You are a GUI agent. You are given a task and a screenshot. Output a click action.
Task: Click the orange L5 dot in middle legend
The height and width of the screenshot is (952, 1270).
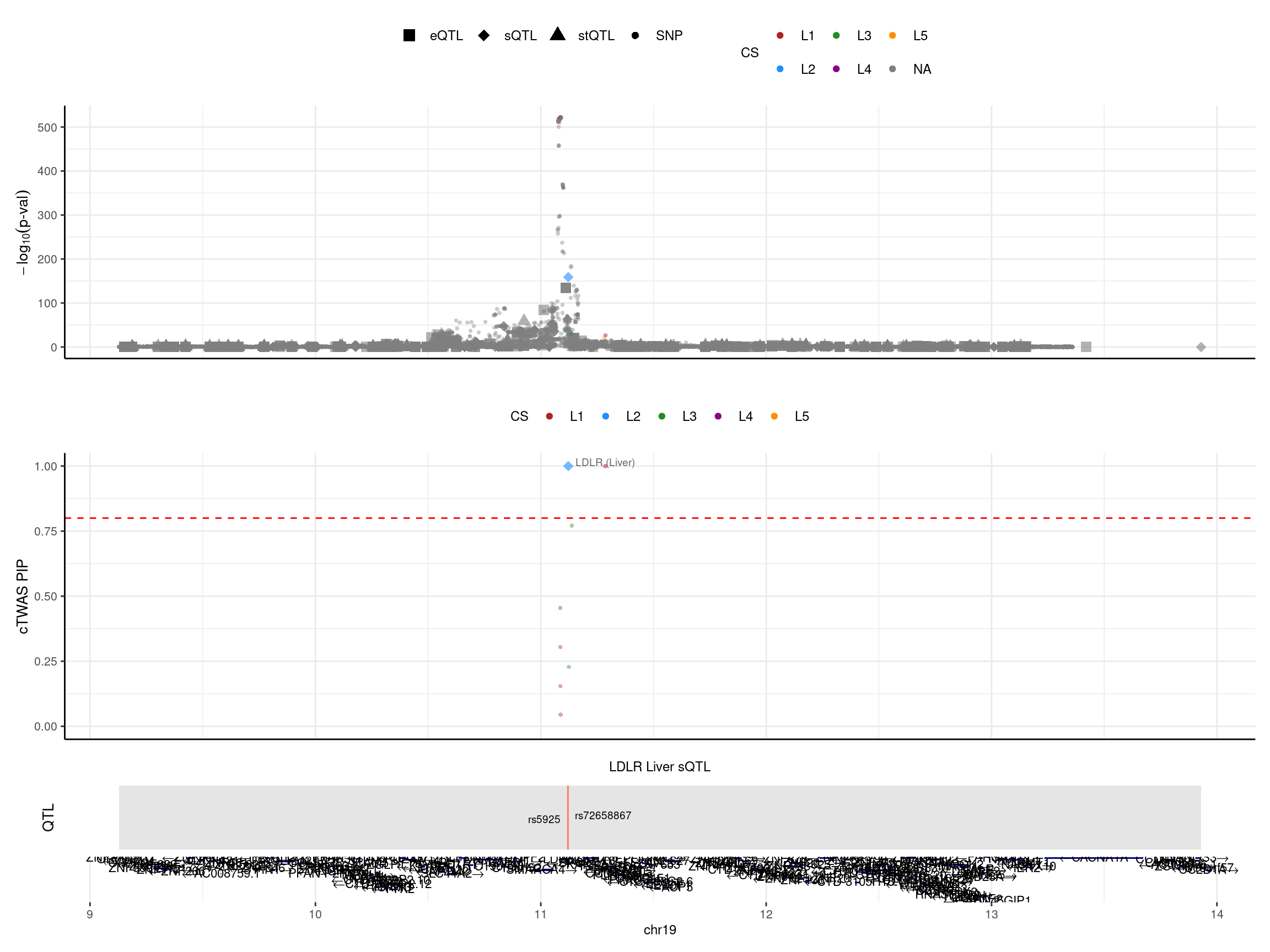click(774, 416)
